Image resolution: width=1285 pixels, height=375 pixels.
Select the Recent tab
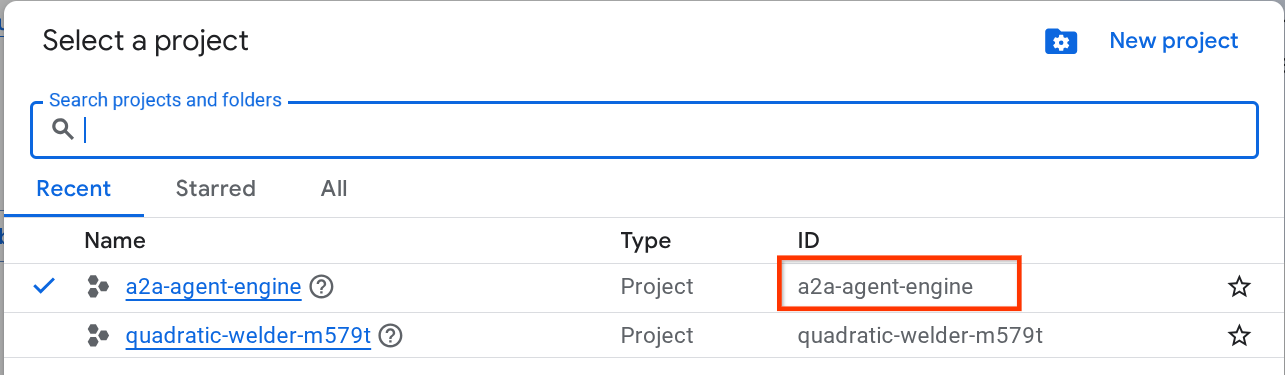(x=74, y=189)
